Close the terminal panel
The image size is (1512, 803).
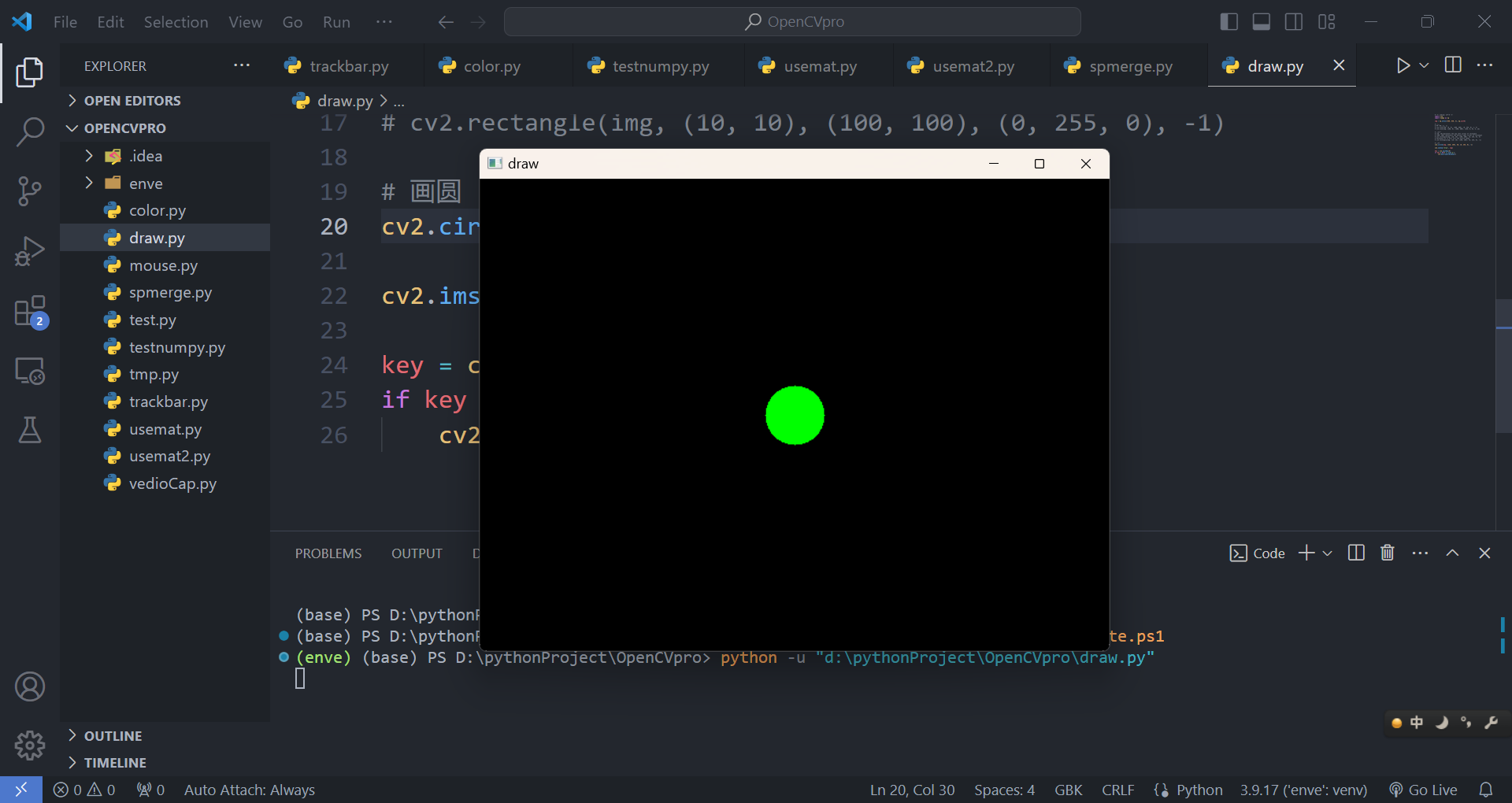coord(1484,553)
